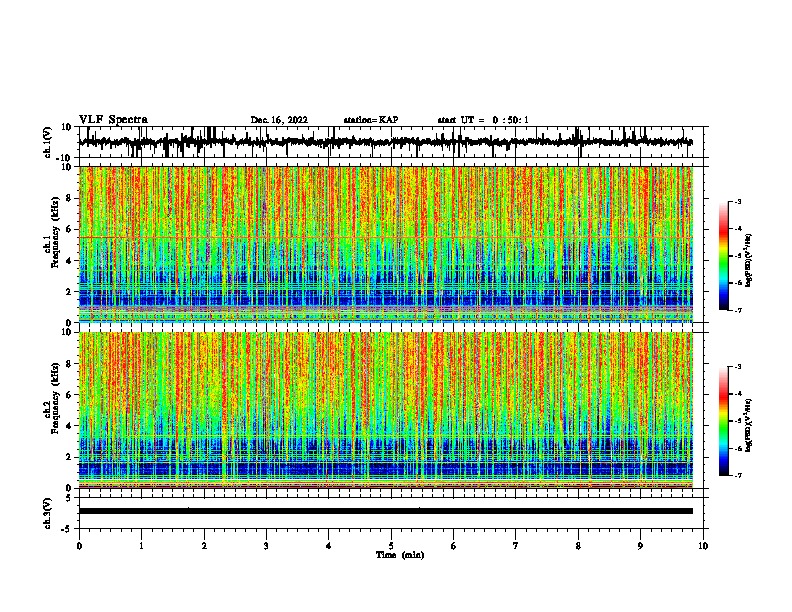The height and width of the screenshot is (612, 792).
Task: Click the "ch.1(V)" waveform axis label
Action: pyautogui.click(x=48, y=142)
